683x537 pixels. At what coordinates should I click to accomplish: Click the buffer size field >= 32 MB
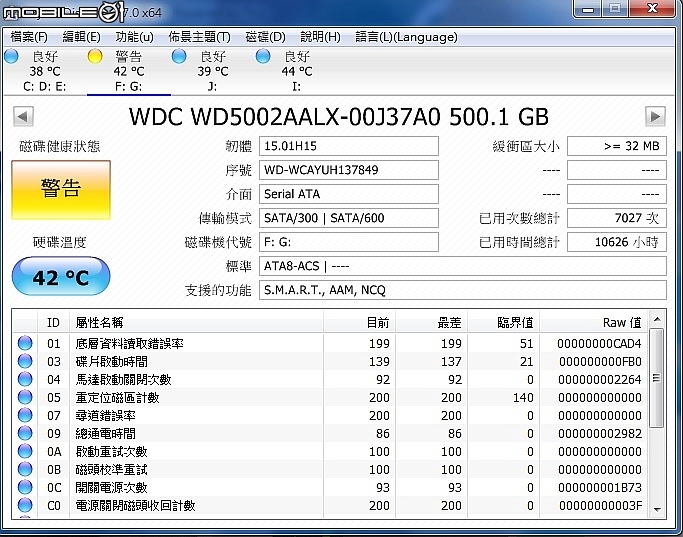pyautogui.click(x=617, y=146)
